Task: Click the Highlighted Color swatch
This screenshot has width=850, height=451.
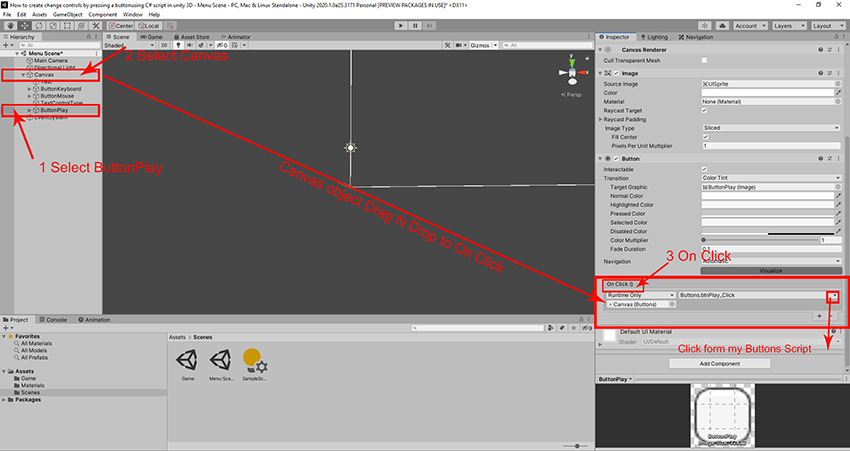Action: tap(768, 205)
